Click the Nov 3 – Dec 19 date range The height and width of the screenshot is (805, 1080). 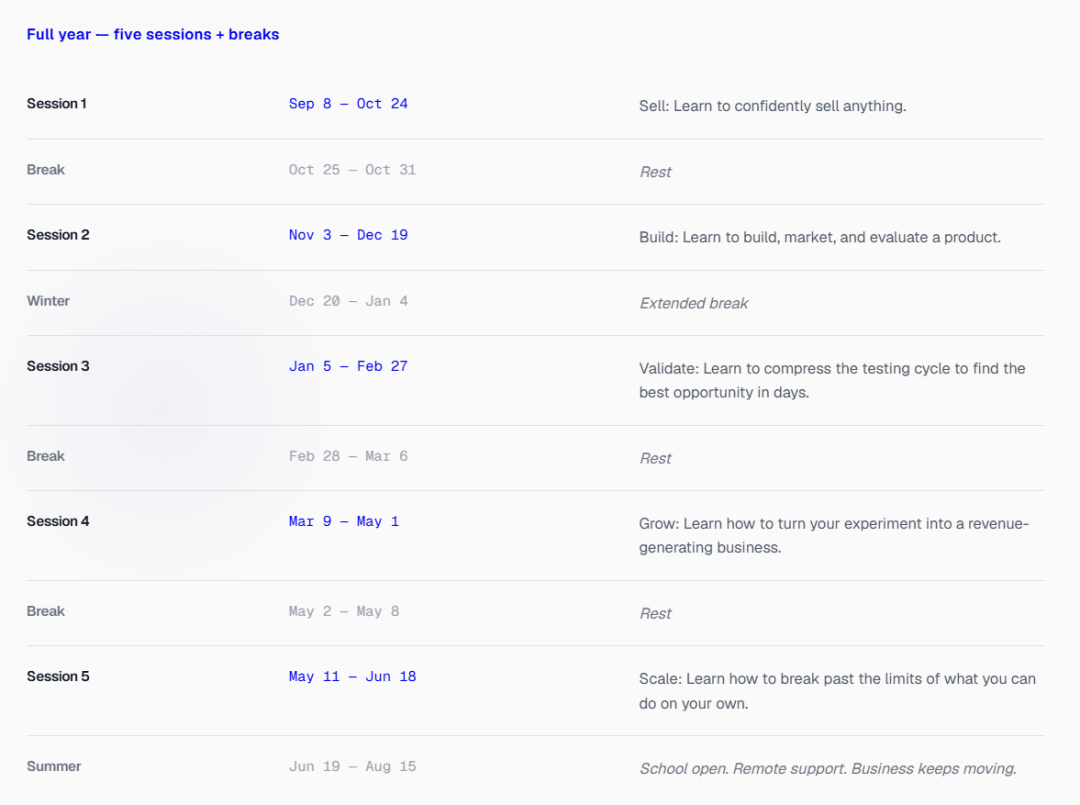[348, 235]
